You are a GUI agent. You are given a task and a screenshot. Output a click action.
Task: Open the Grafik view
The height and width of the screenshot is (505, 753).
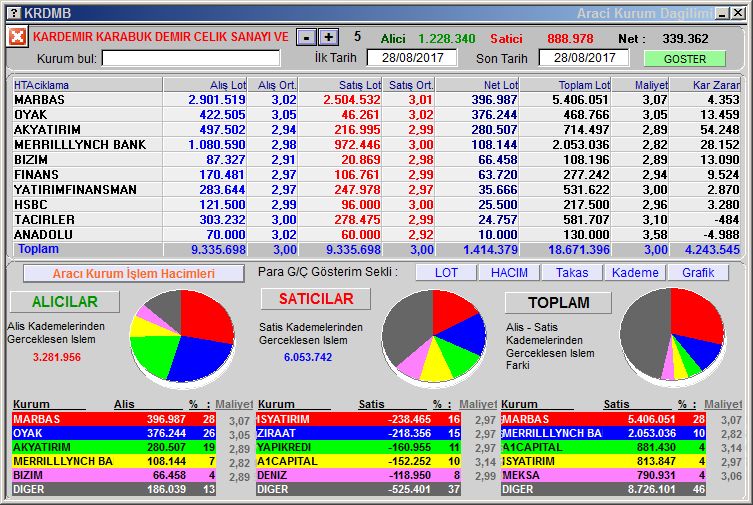coord(698,273)
